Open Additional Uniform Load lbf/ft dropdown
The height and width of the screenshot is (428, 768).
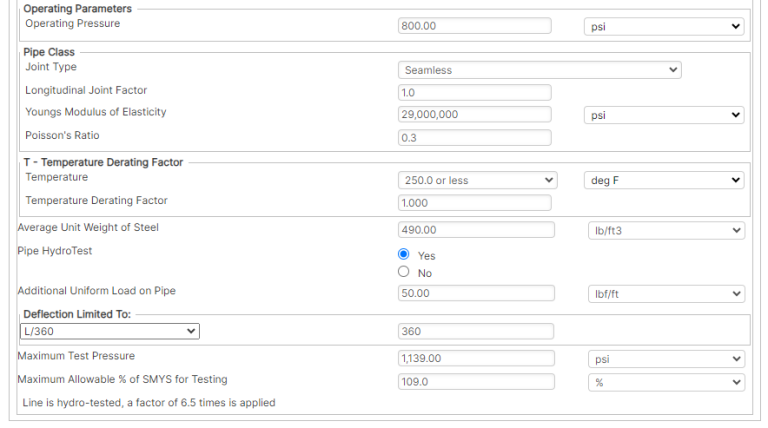[x=665, y=294]
